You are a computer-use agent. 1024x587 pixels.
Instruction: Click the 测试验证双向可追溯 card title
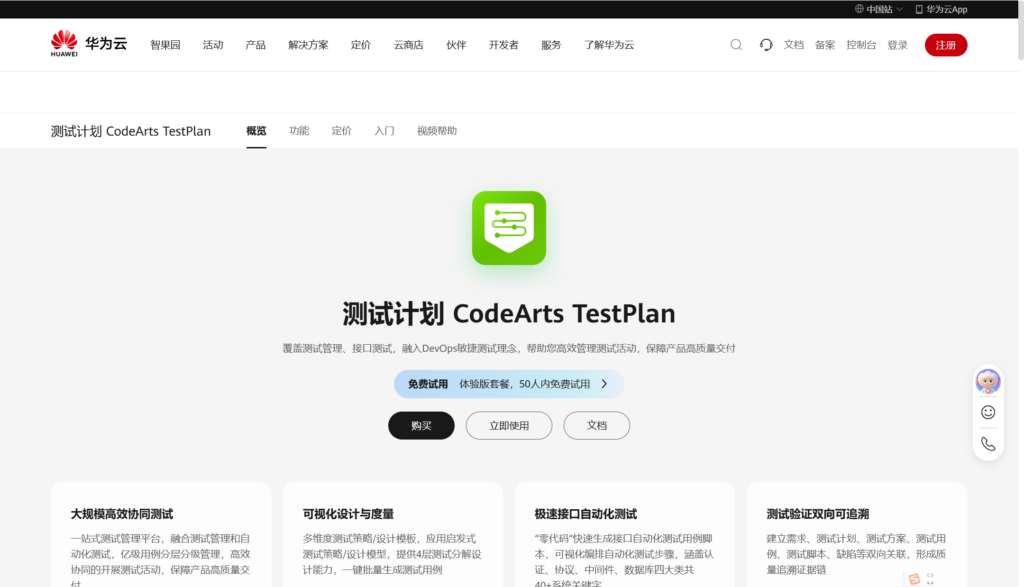click(x=818, y=514)
